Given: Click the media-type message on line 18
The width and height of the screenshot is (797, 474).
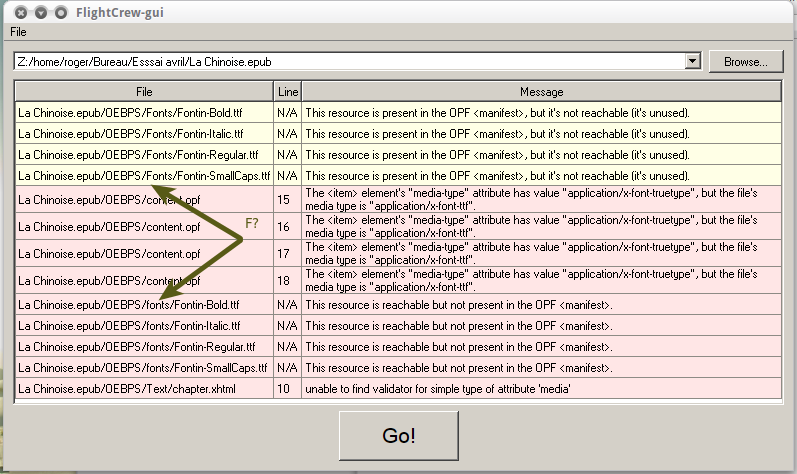Looking at the screenshot, I should [542, 280].
